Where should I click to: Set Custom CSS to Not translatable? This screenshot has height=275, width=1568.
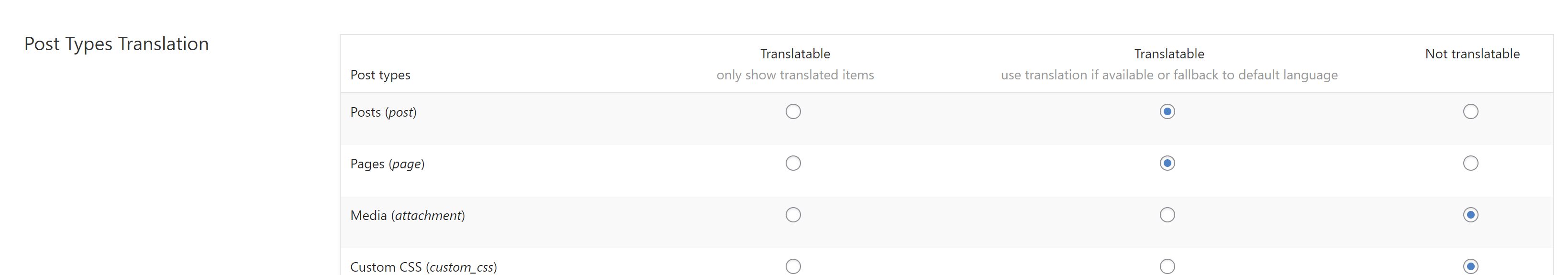pyautogui.click(x=1470, y=266)
